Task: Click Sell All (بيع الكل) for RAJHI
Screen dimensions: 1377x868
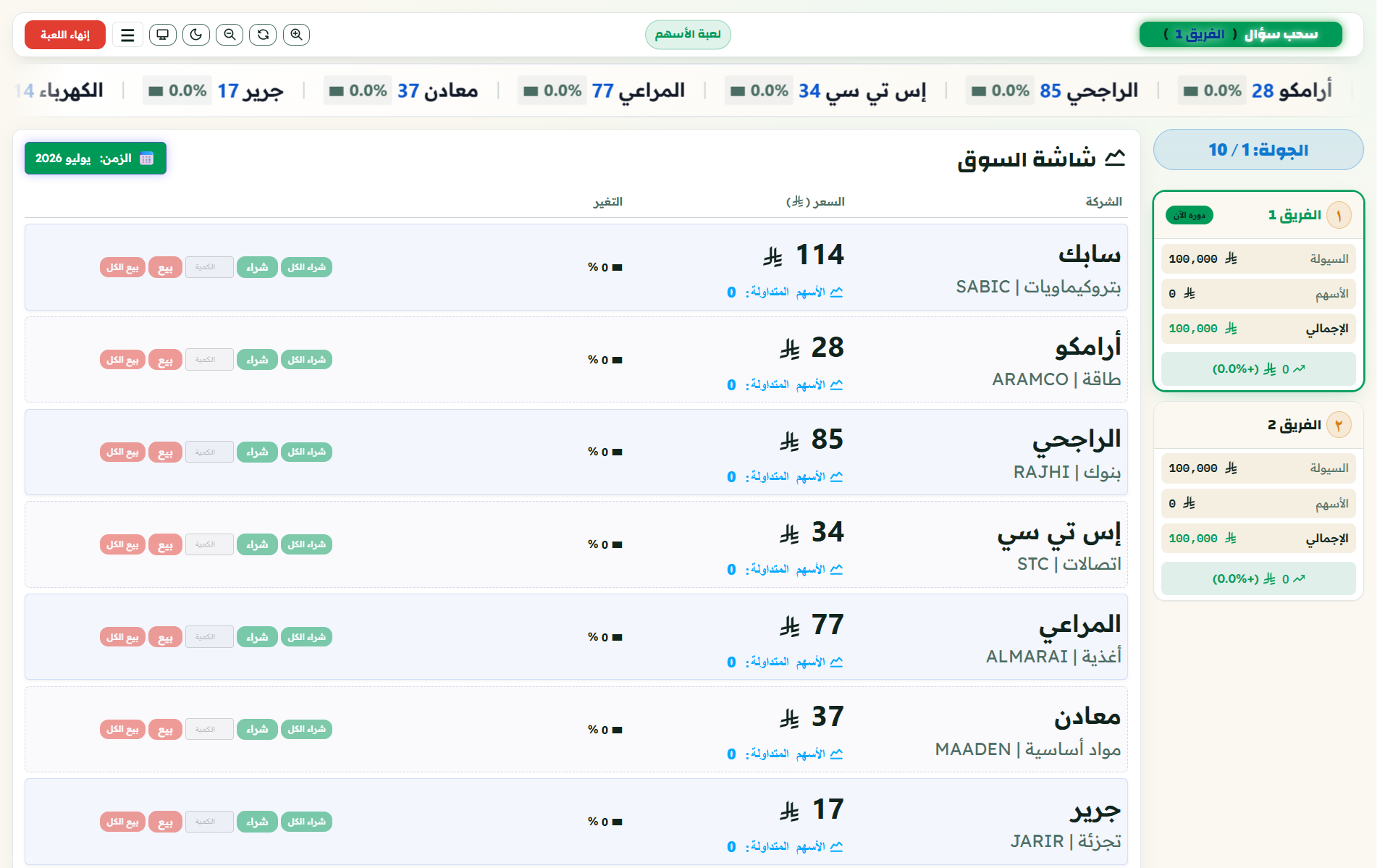Action: click(122, 452)
